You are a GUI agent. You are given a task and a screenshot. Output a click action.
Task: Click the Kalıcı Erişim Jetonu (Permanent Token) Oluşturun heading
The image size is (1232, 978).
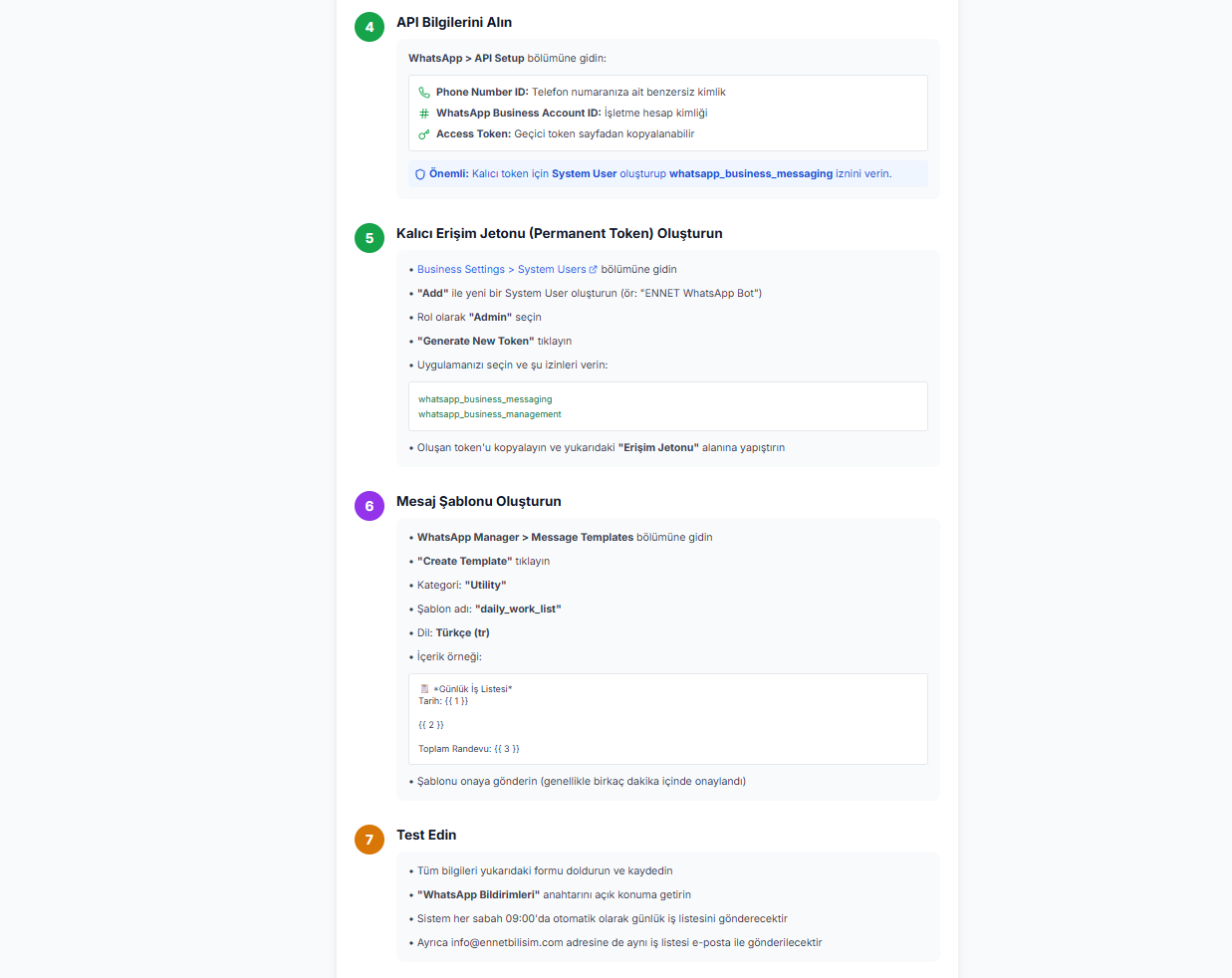pos(560,233)
